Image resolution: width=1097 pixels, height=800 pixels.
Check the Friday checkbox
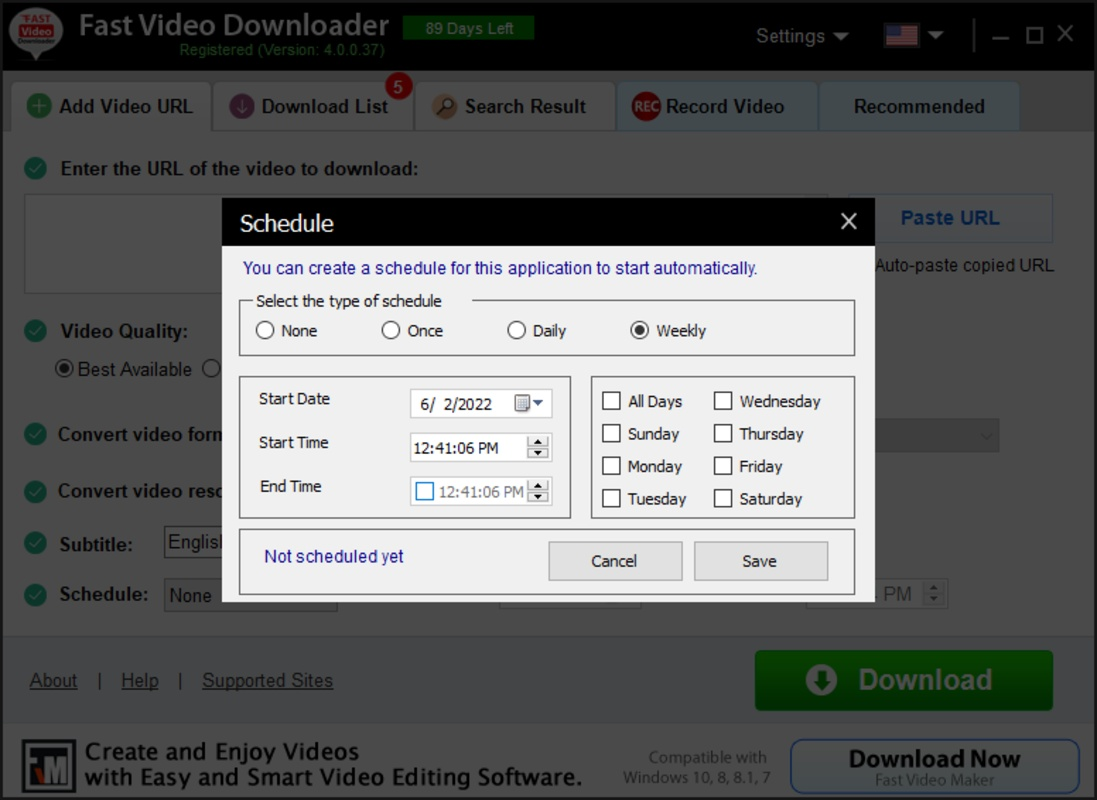click(723, 466)
